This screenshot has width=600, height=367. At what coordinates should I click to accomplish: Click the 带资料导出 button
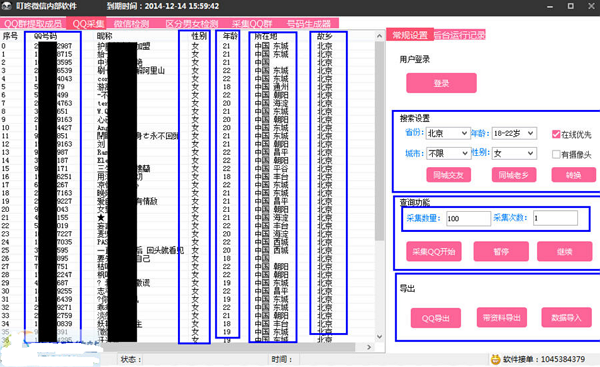(501, 317)
